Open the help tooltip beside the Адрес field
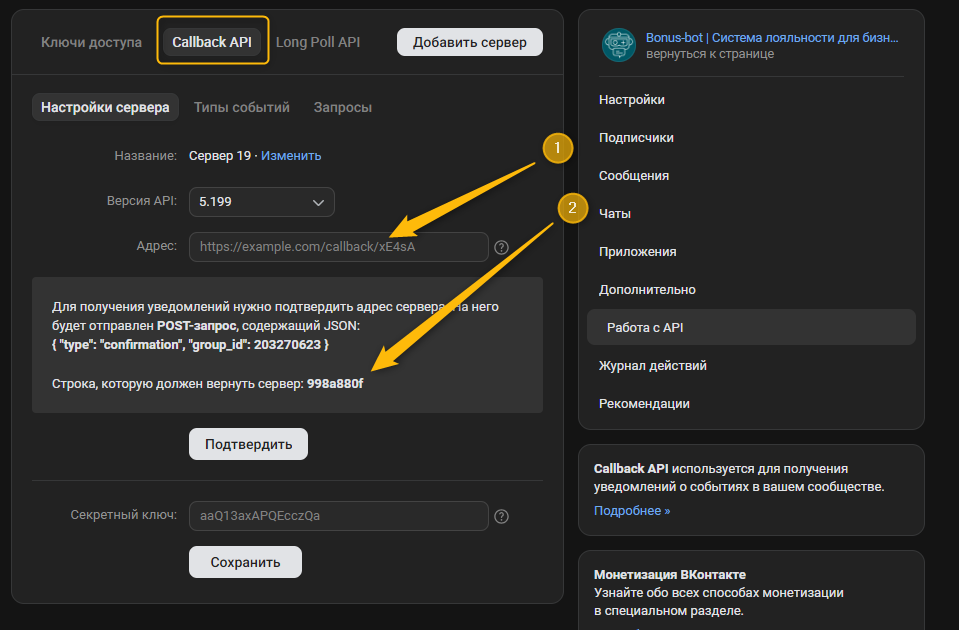 coord(501,246)
